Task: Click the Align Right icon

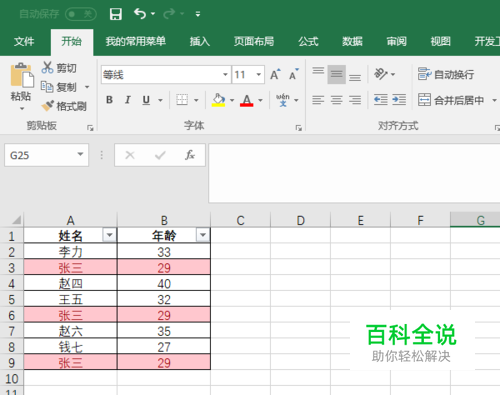Action: [x=355, y=100]
